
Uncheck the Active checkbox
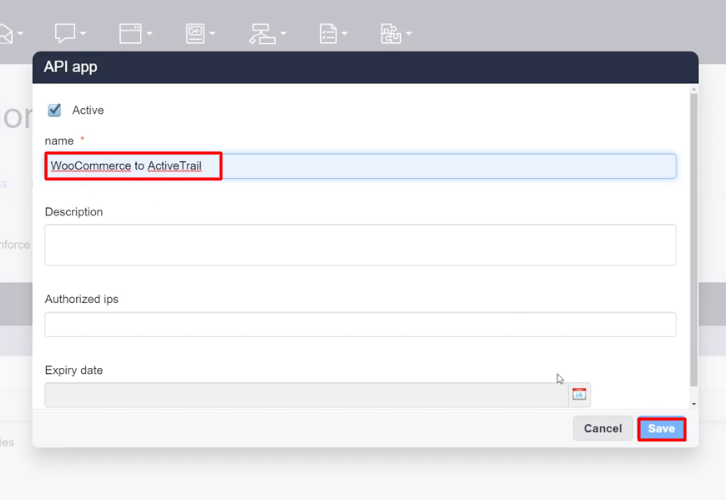(54, 110)
